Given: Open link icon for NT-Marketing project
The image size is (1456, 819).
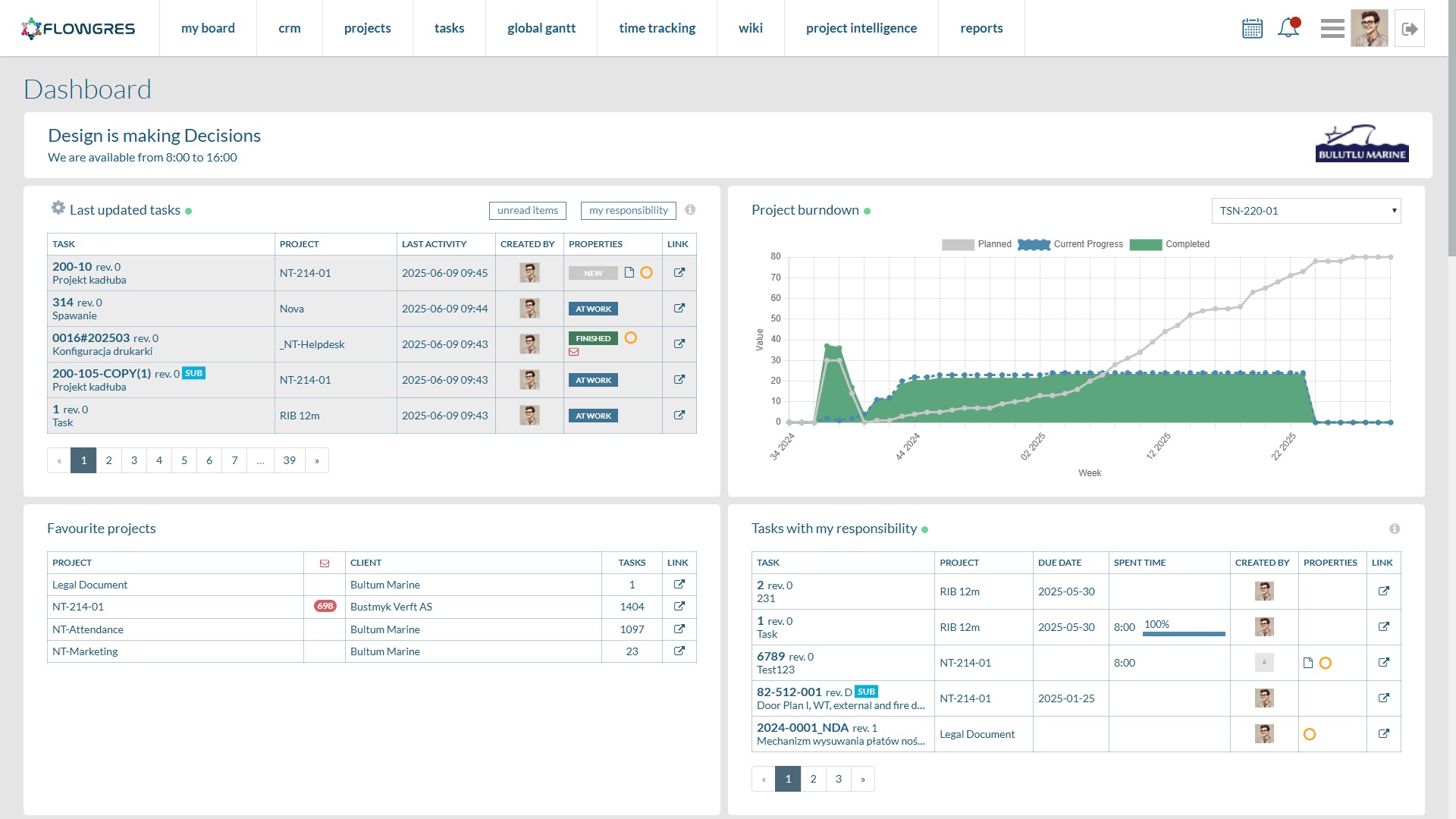Looking at the screenshot, I should click(679, 651).
